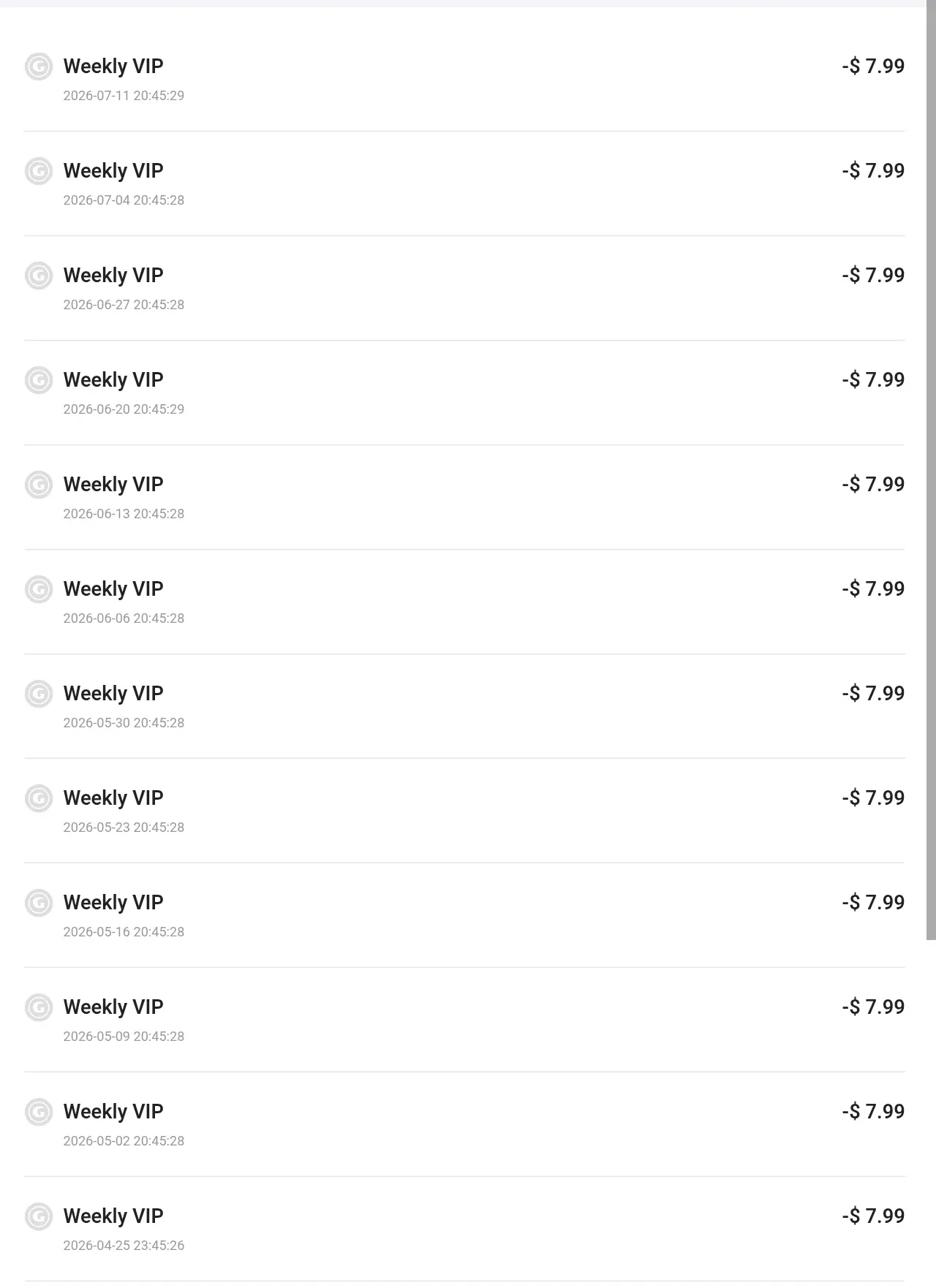Select the -$ 7.99 amount for 2026-05-23
This screenshot has height=1288, width=936.
coord(873,798)
